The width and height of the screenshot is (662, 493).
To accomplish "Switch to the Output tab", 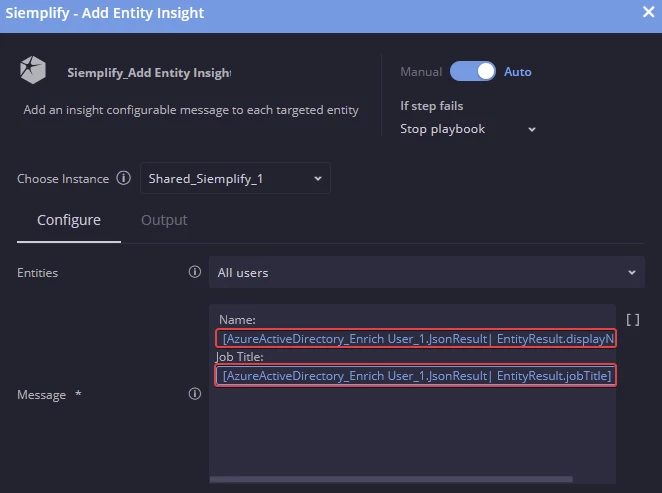I will pos(164,220).
